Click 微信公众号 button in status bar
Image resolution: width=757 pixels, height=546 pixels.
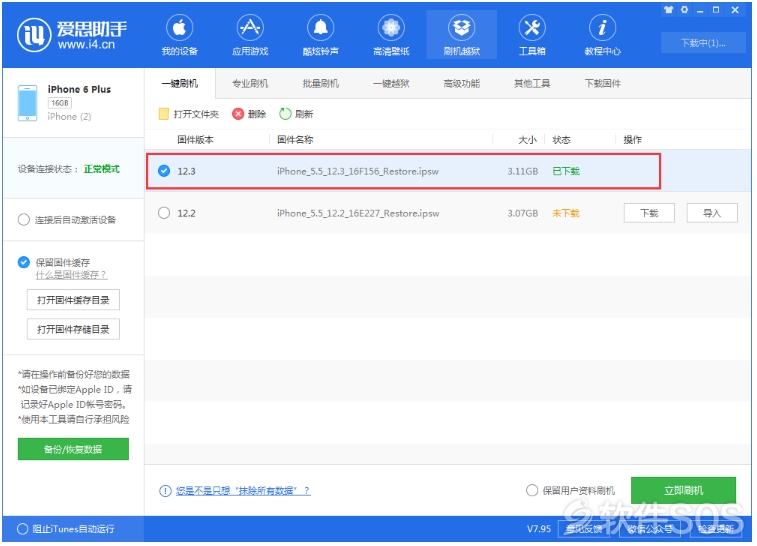point(650,530)
